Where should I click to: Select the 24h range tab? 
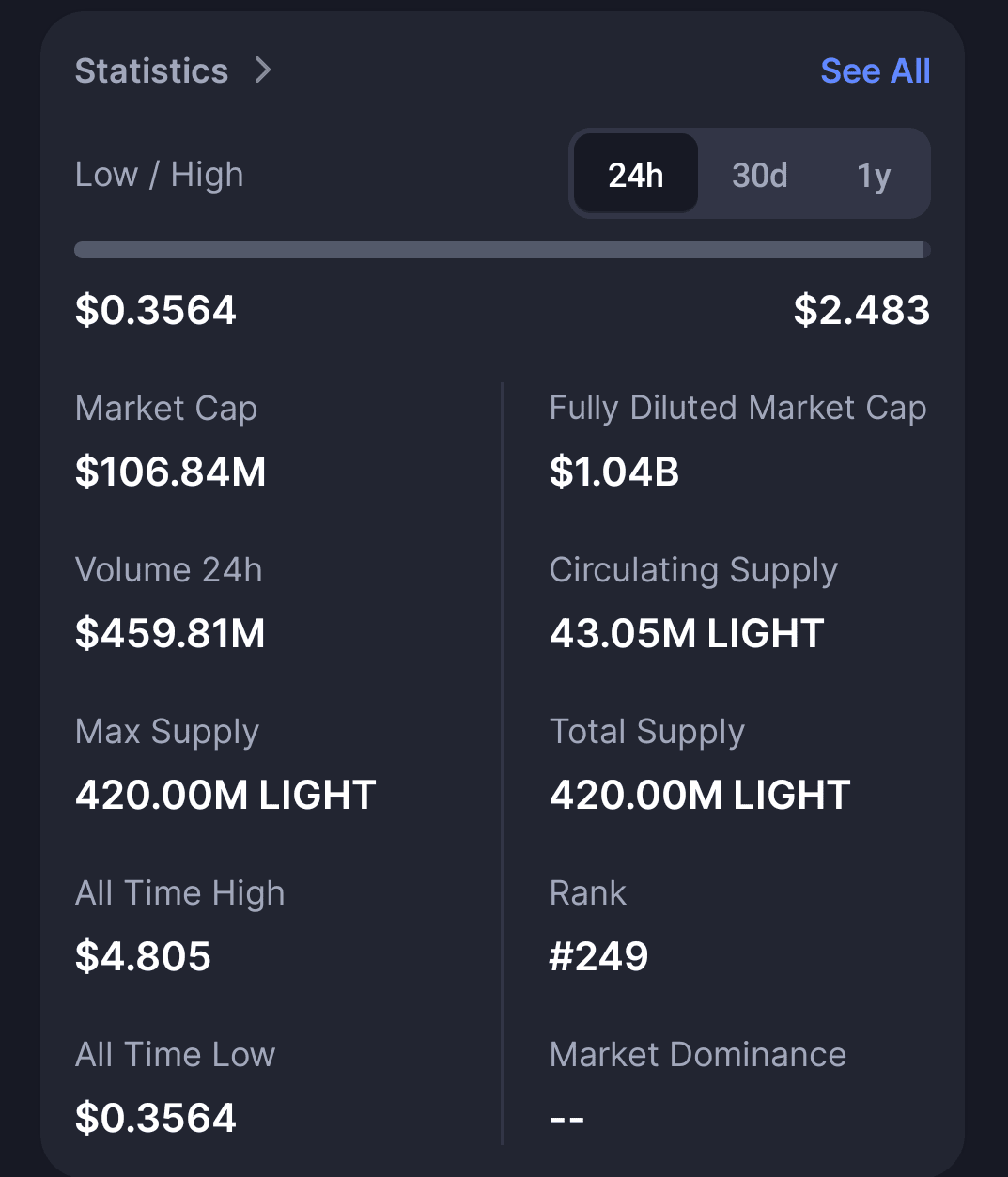coord(636,175)
